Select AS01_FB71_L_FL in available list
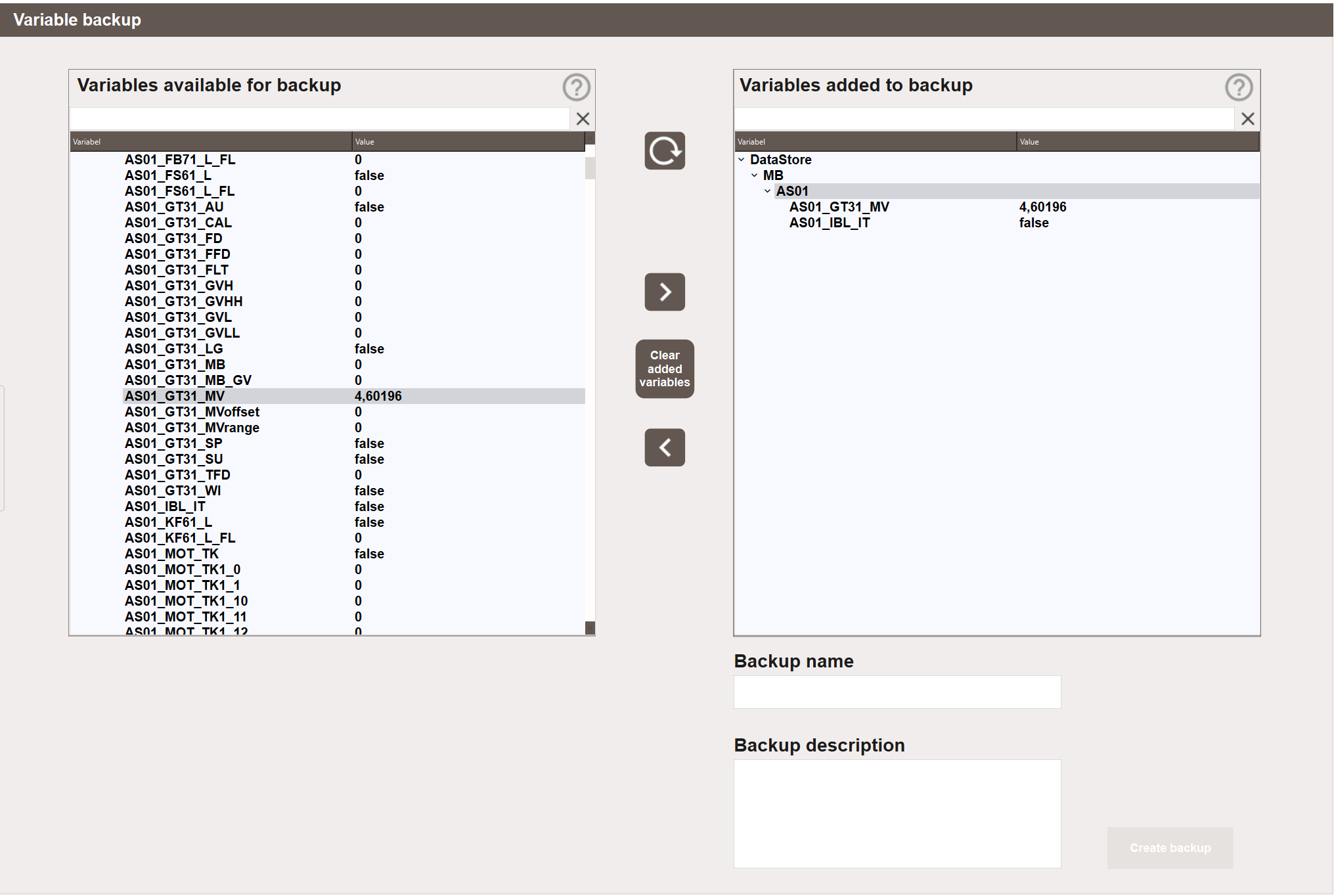Viewport: 1334px width, 896px height. pos(353,160)
